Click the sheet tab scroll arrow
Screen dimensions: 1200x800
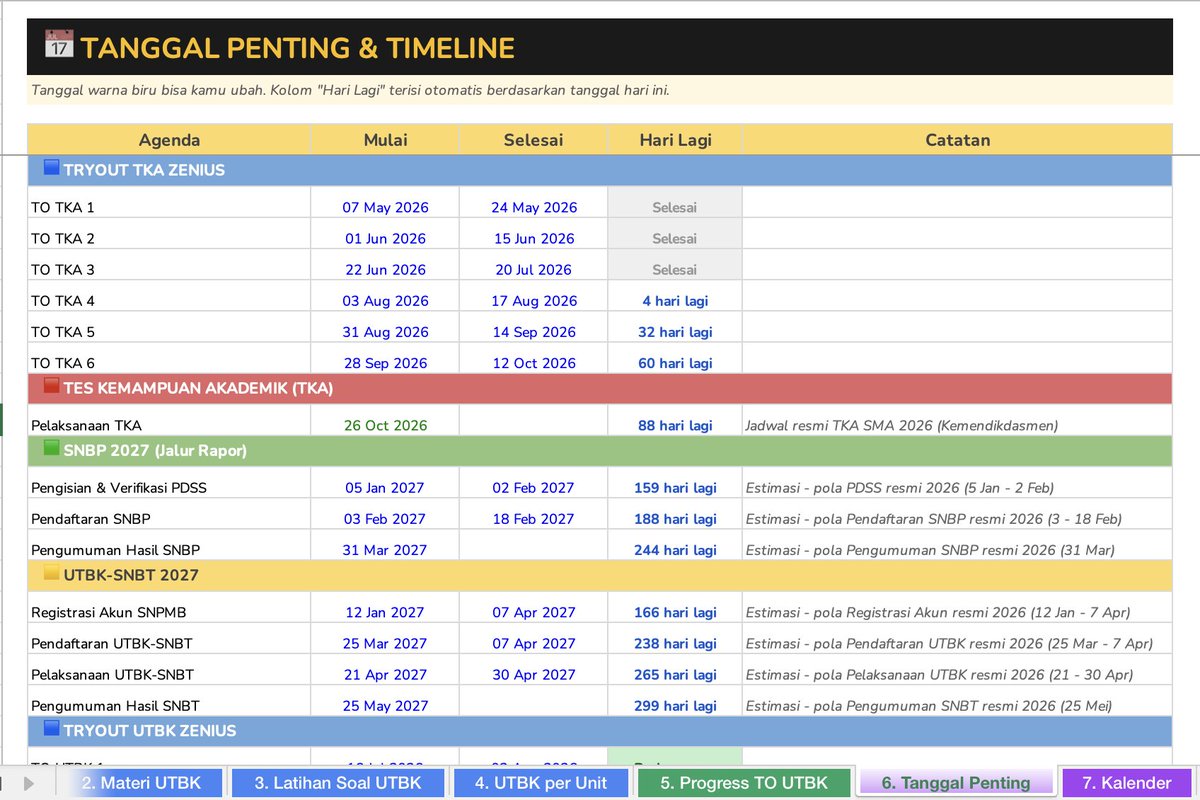click(x=29, y=783)
